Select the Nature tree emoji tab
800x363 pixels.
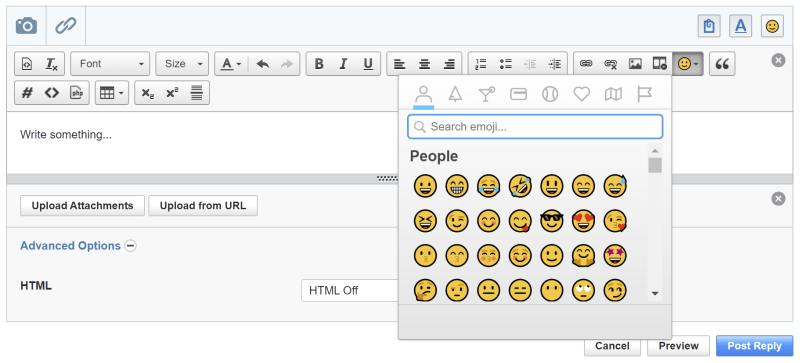point(455,94)
